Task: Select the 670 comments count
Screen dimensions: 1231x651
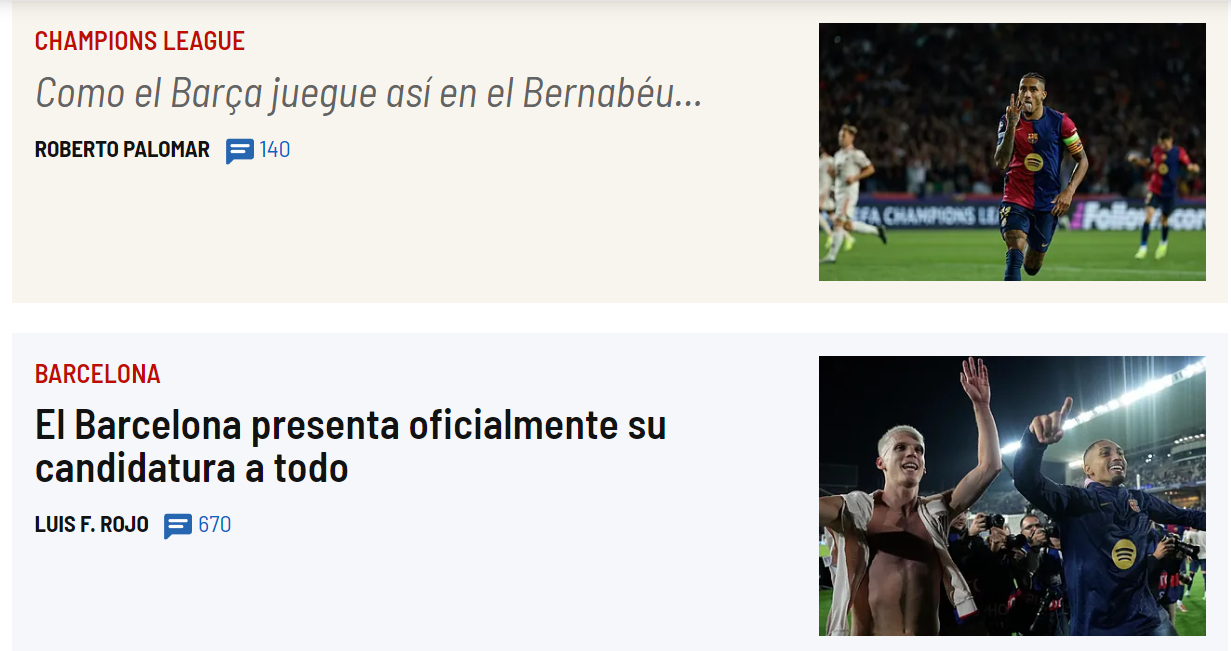Action: [214, 524]
